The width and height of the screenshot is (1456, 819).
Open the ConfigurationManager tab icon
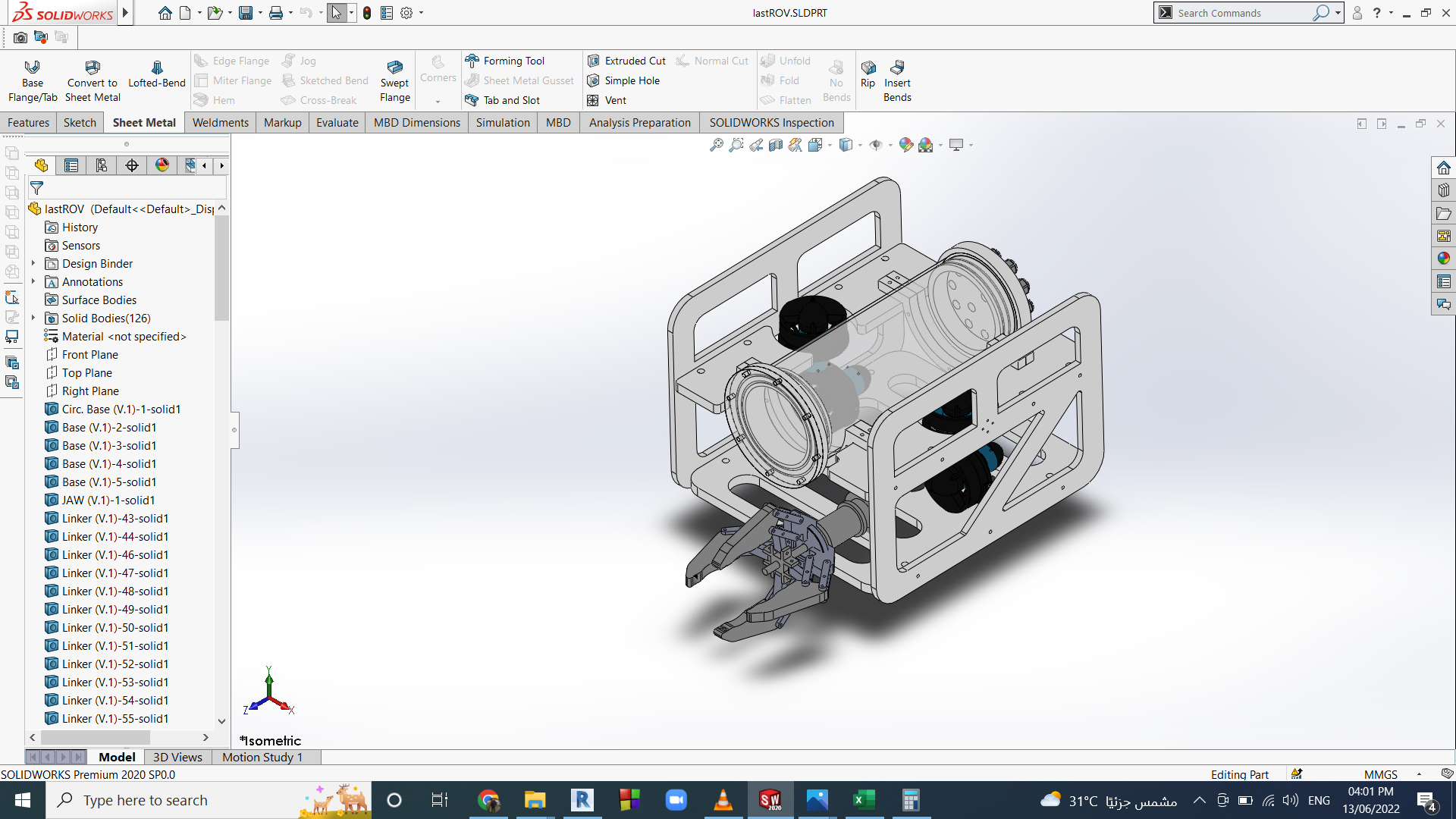click(102, 165)
